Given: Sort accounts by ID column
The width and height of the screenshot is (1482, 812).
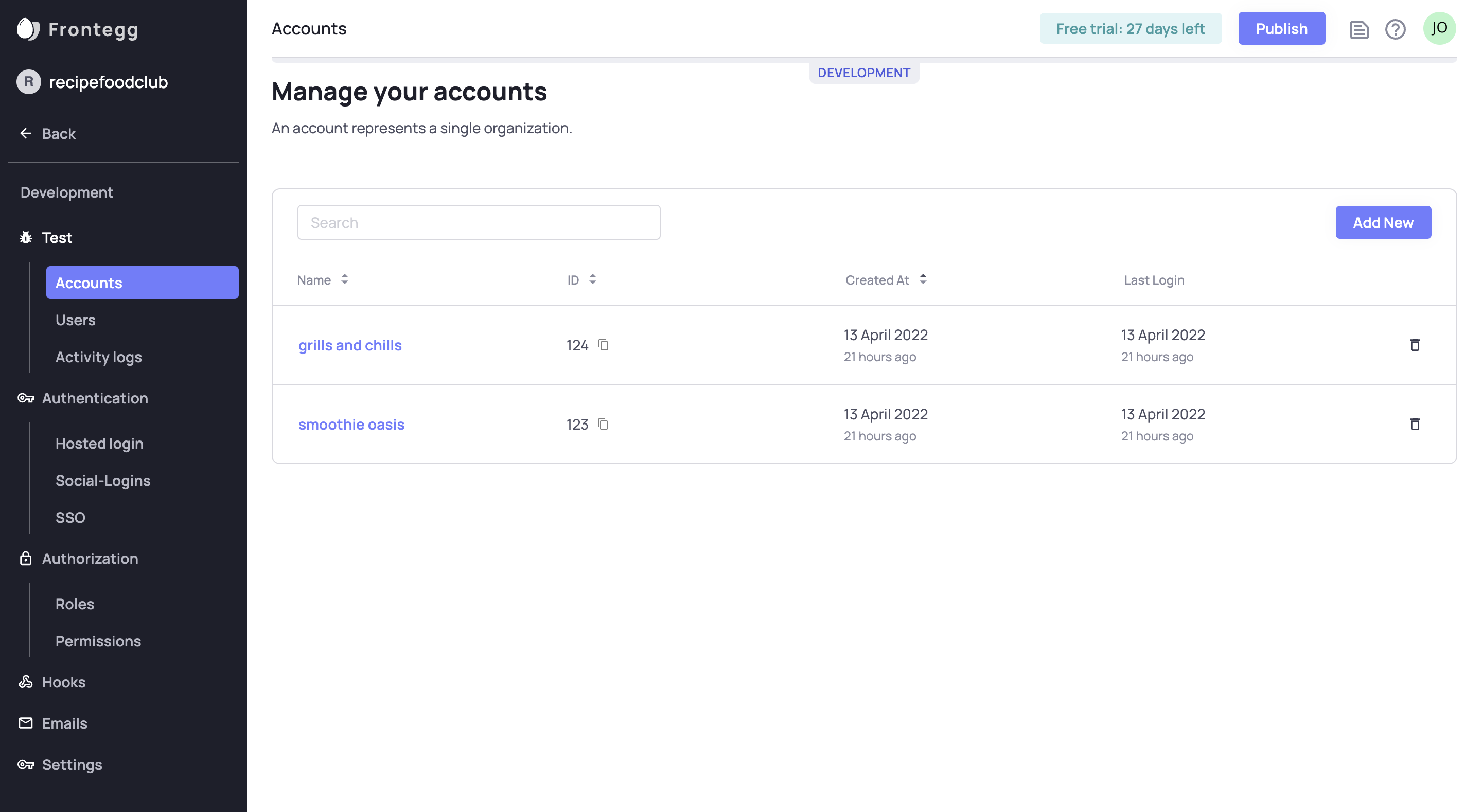Looking at the screenshot, I should 592,280.
